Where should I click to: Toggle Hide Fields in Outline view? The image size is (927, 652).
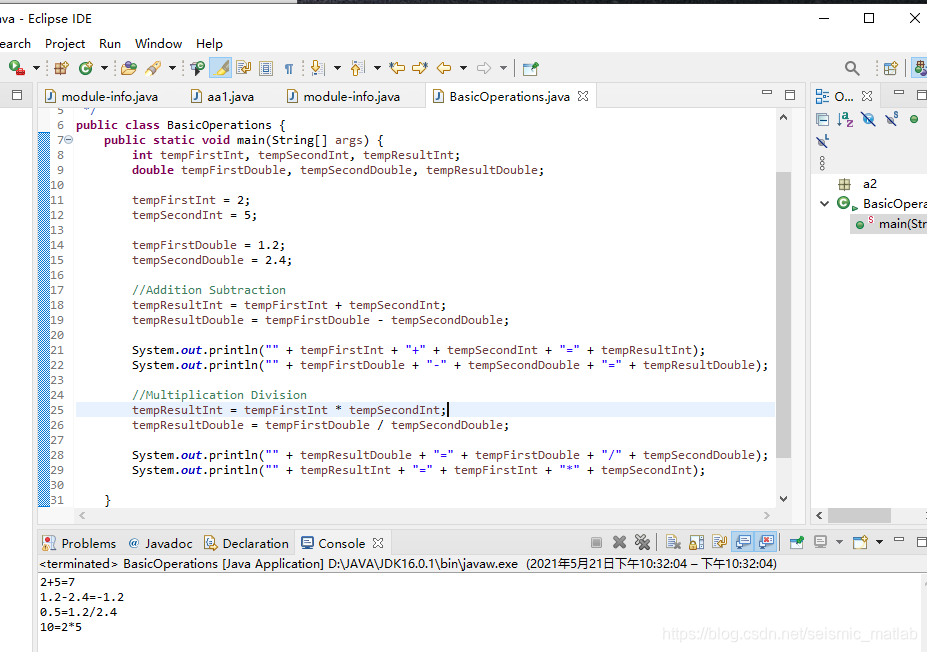pyautogui.click(x=868, y=119)
